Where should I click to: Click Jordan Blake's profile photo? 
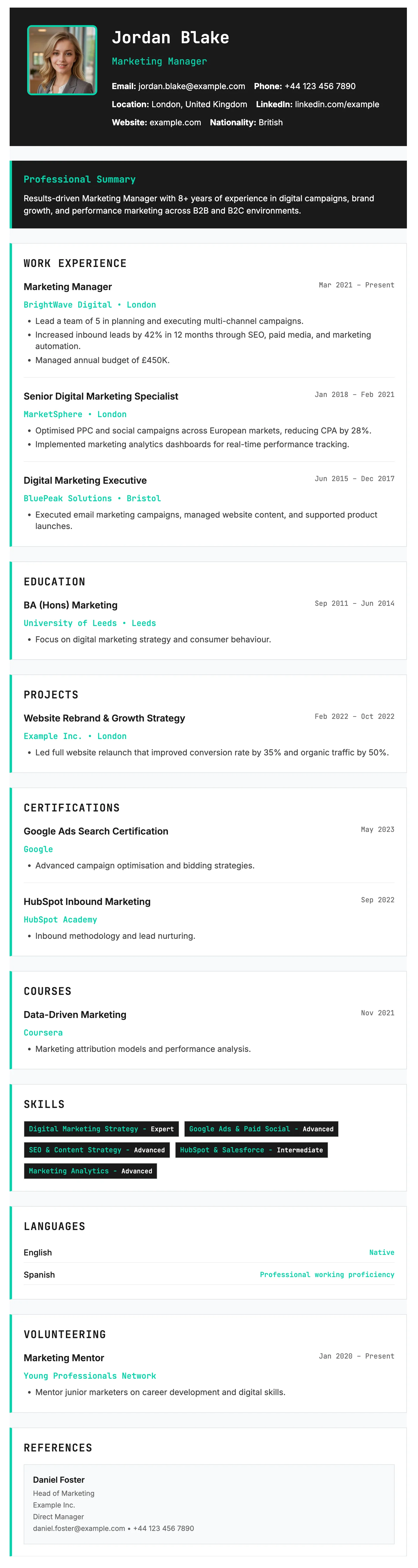coord(62,60)
